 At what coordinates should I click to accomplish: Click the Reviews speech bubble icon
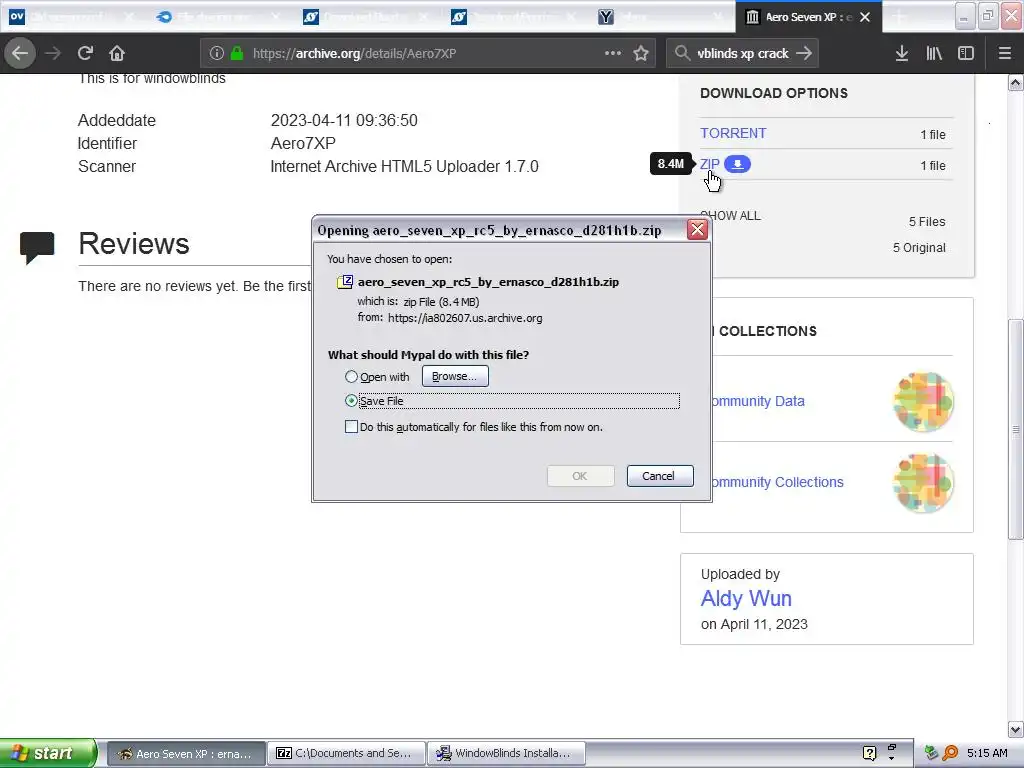(x=37, y=248)
